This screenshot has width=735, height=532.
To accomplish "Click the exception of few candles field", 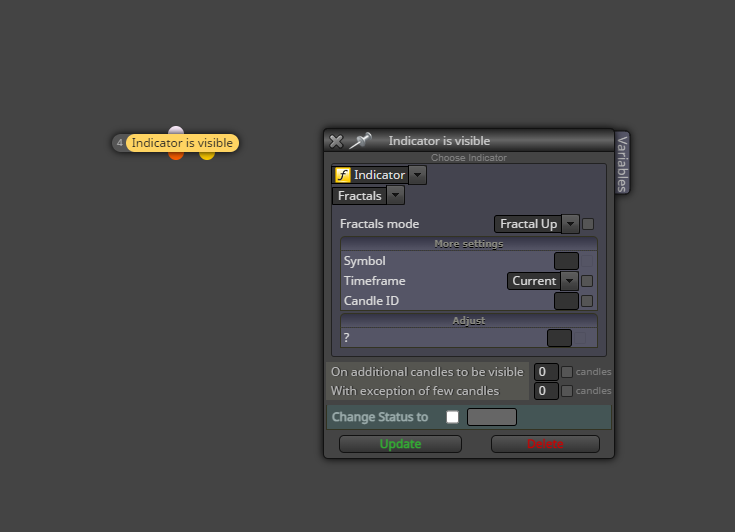I will [546, 390].
